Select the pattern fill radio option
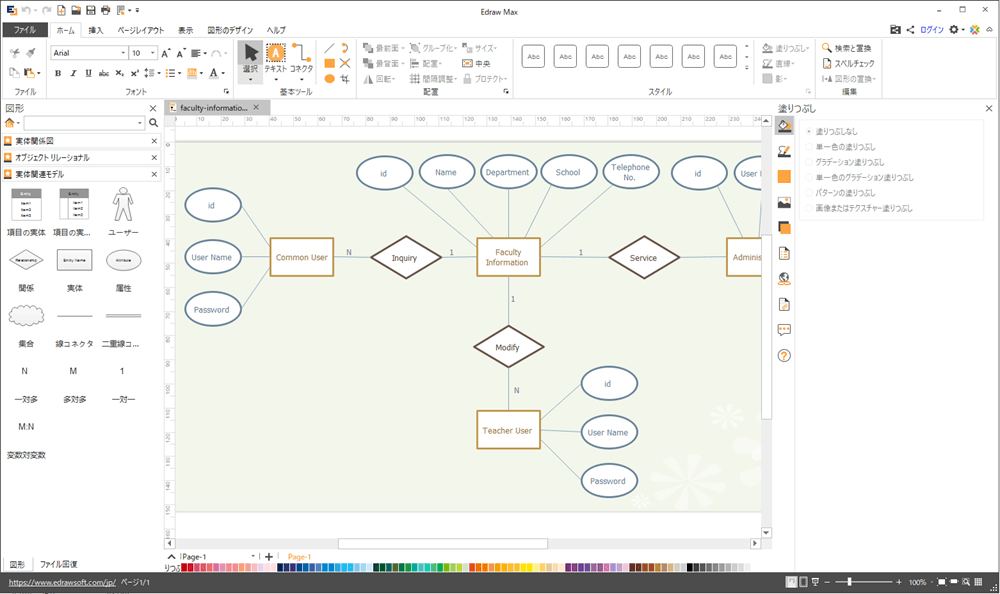 point(841,193)
